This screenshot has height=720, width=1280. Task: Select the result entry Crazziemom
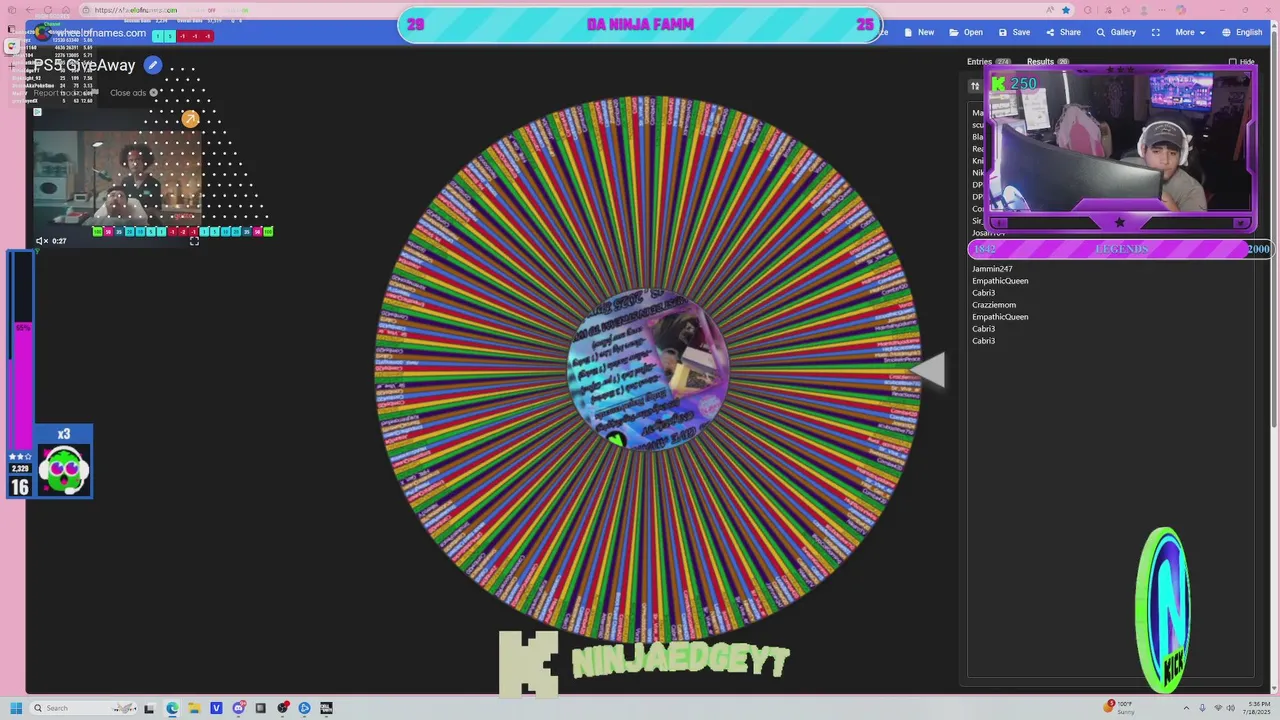pos(994,305)
